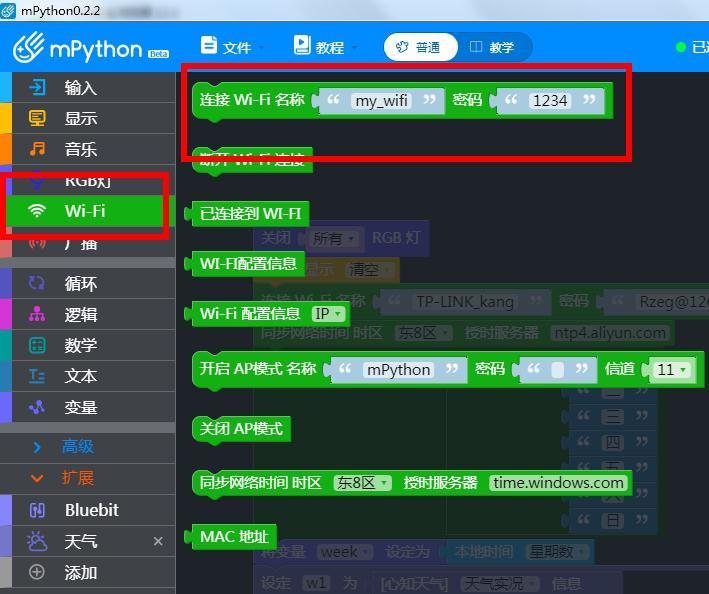Select the WI-FI配置信息 block
The image size is (709, 594).
pos(246,263)
